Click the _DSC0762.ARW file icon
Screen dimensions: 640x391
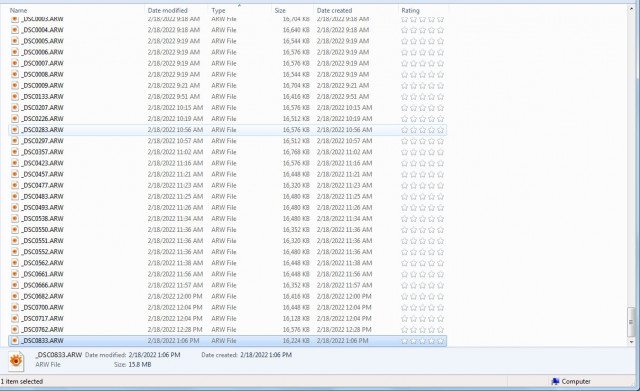(x=15, y=329)
